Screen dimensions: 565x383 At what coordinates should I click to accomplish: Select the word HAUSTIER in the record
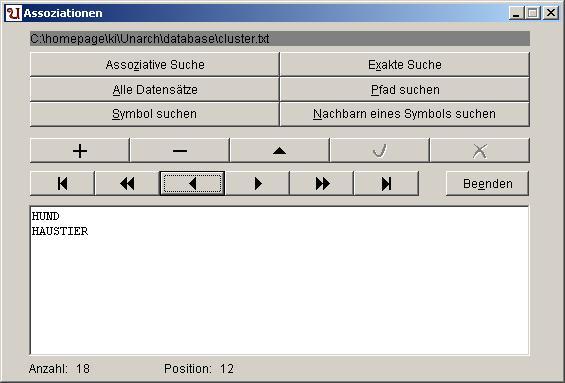pyautogui.click(x=60, y=231)
